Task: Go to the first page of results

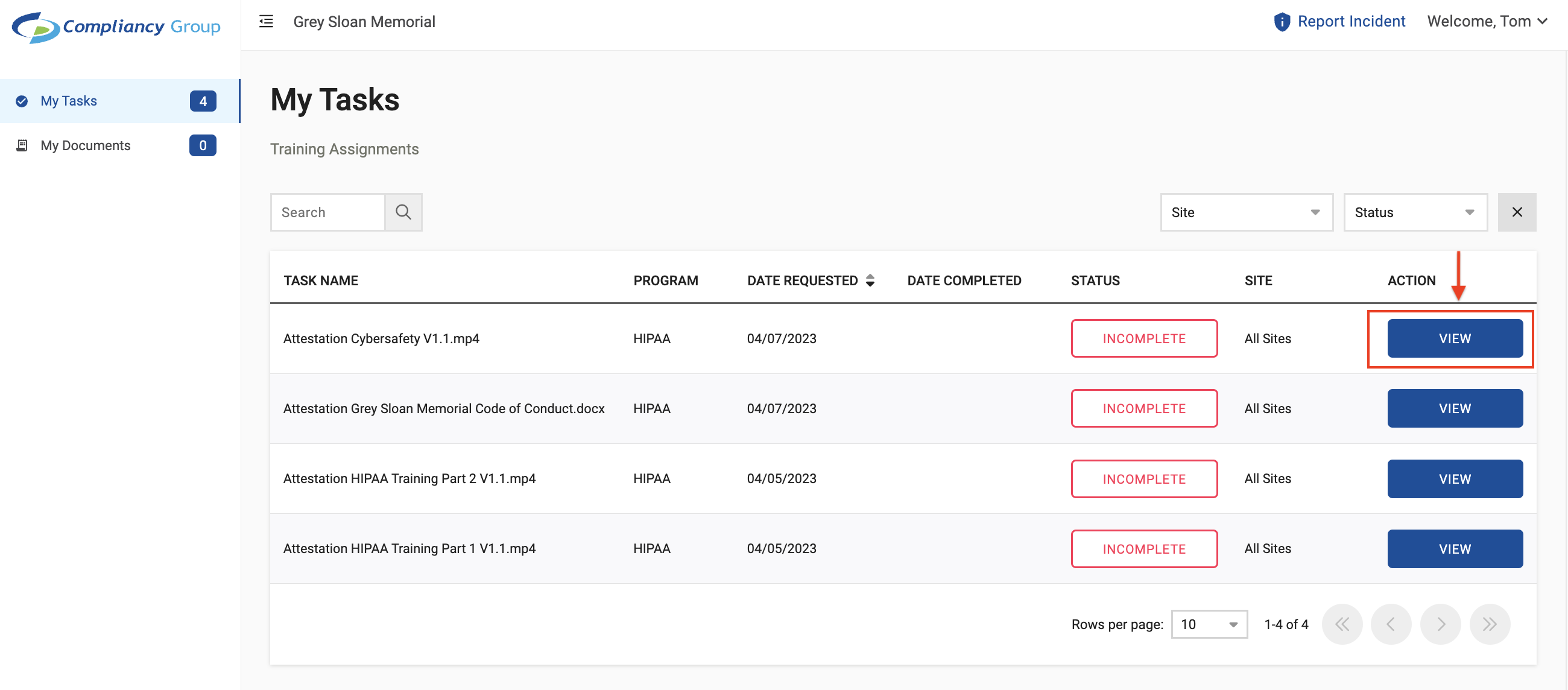Action: pos(1342,624)
